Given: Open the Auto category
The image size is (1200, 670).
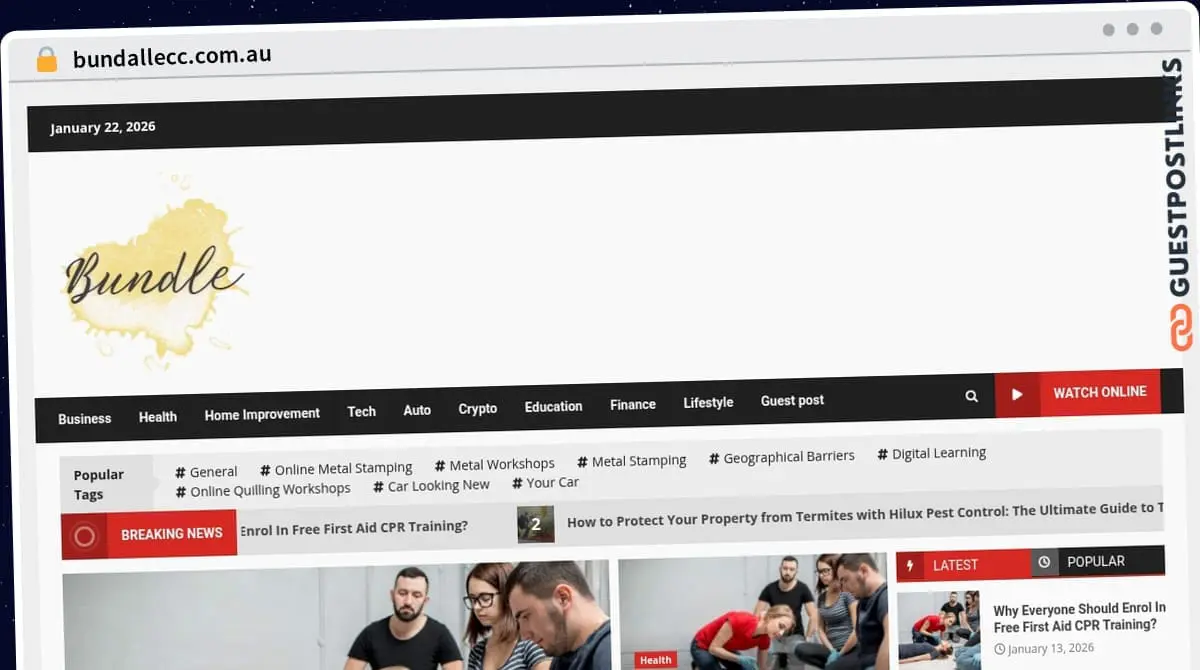Looking at the screenshot, I should click(x=417, y=410).
